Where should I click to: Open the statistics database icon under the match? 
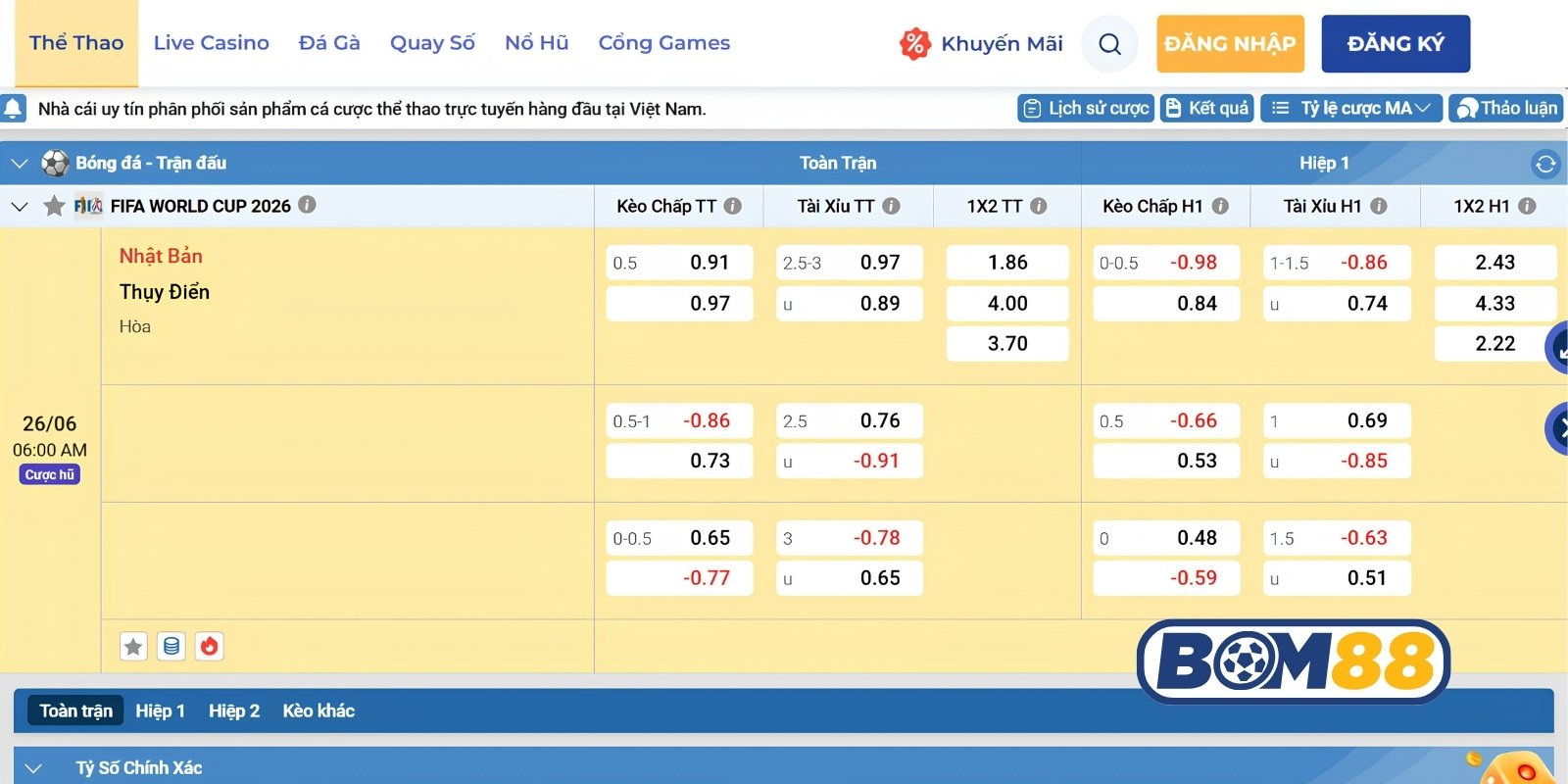[x=171, y=646]
